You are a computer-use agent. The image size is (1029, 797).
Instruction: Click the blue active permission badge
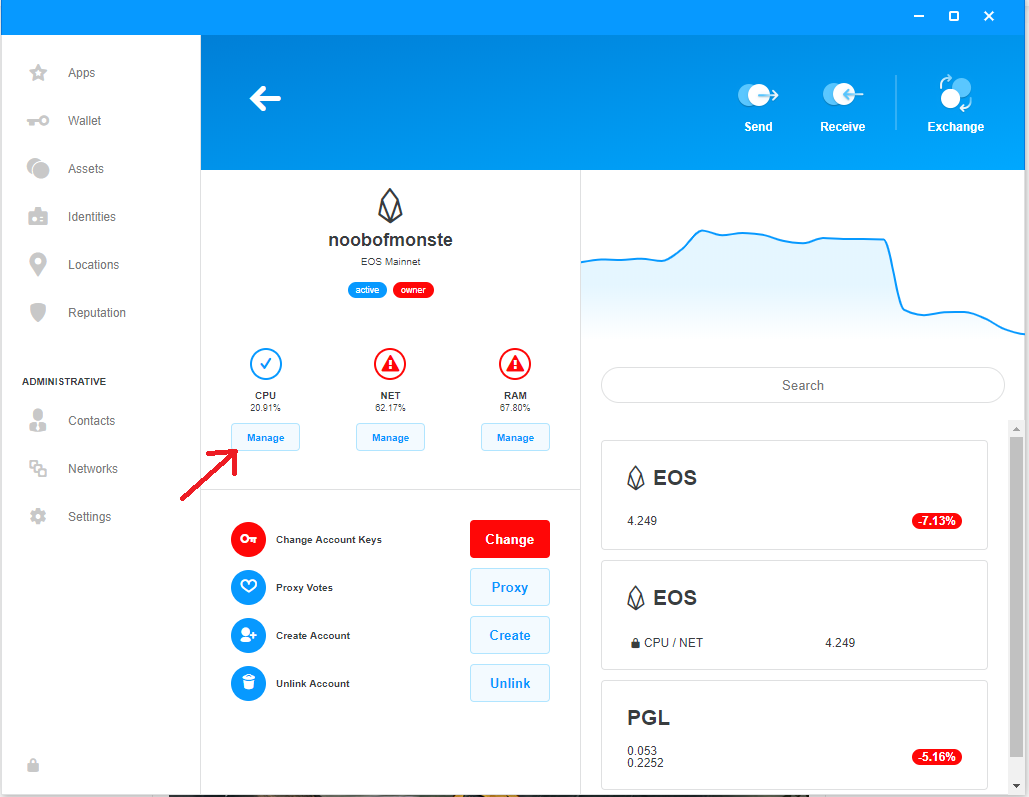point(368,290)
